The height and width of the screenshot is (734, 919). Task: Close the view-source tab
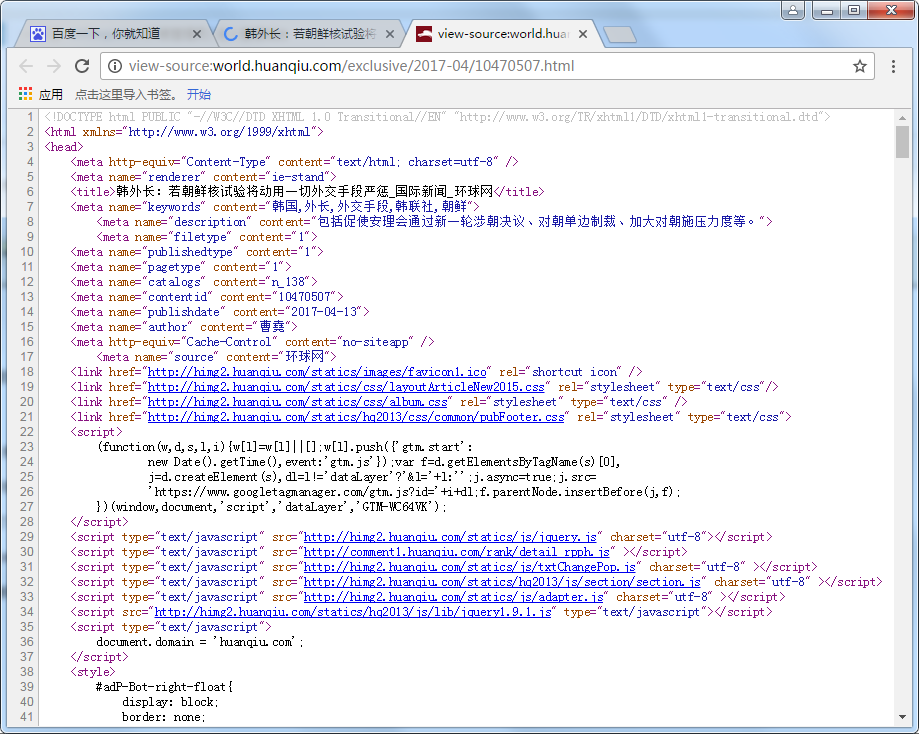point(582,34)
